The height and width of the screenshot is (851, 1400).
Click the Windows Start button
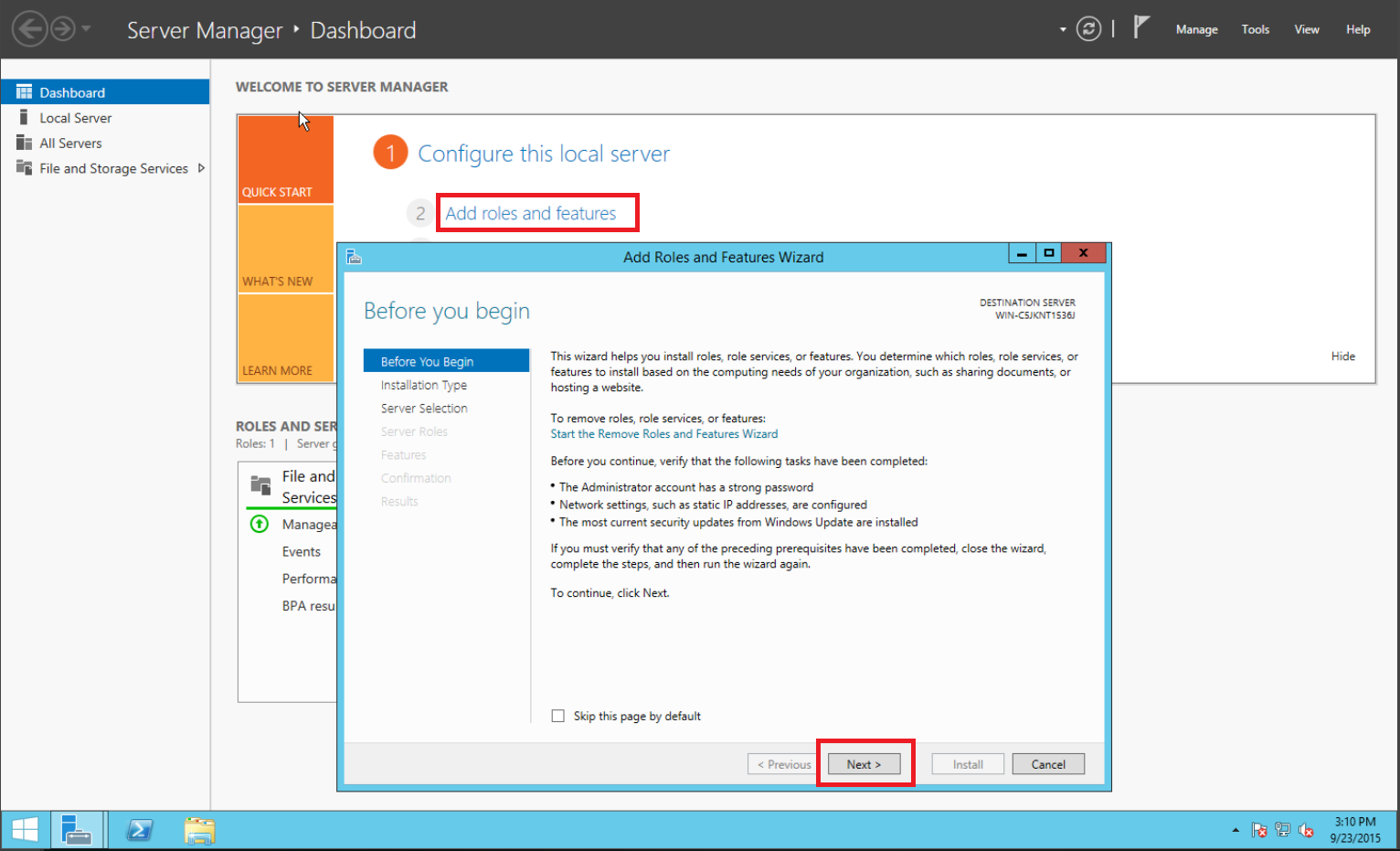pyautogui.click(x=25, y=830)
